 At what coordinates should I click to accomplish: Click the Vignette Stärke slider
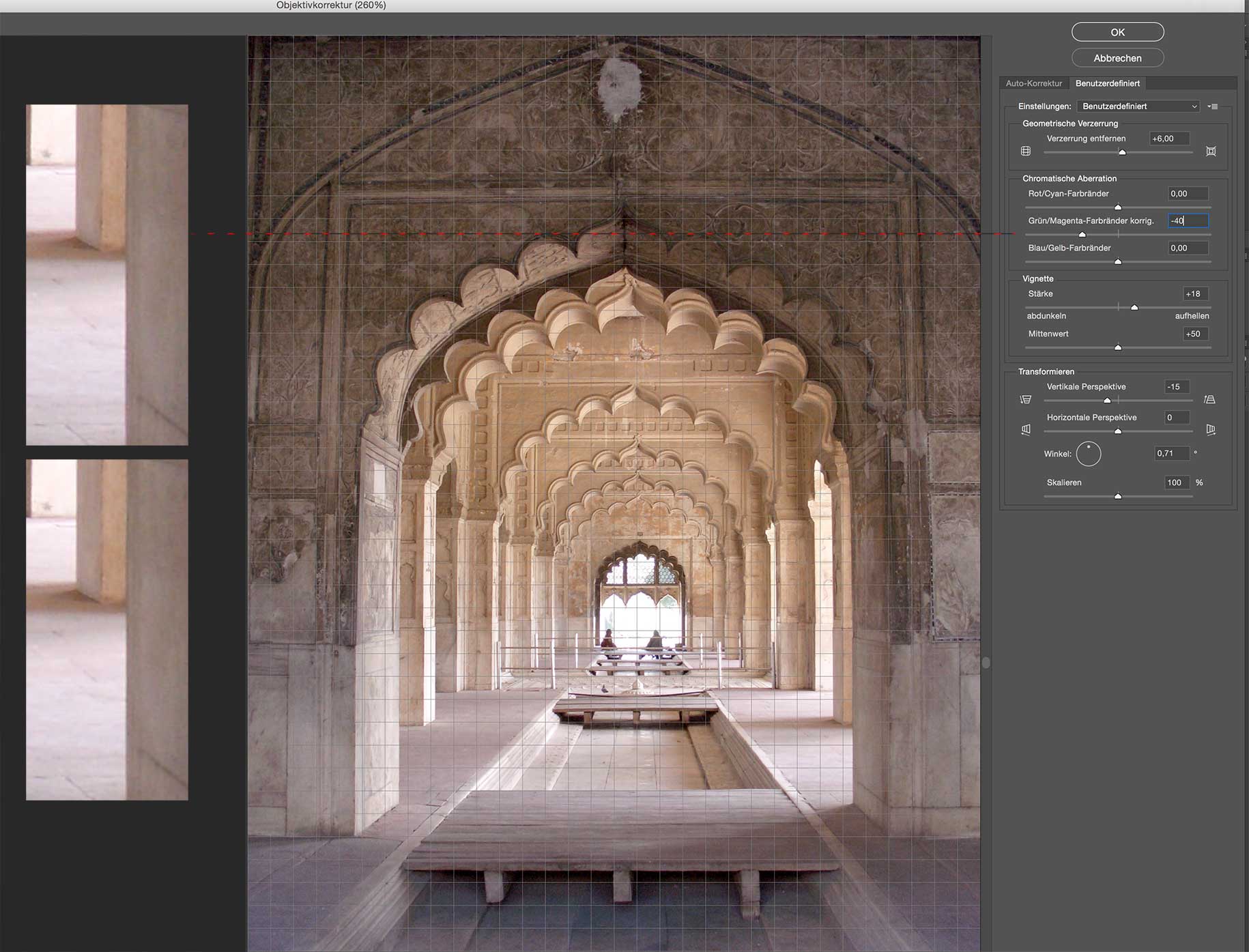[1118, 307]
